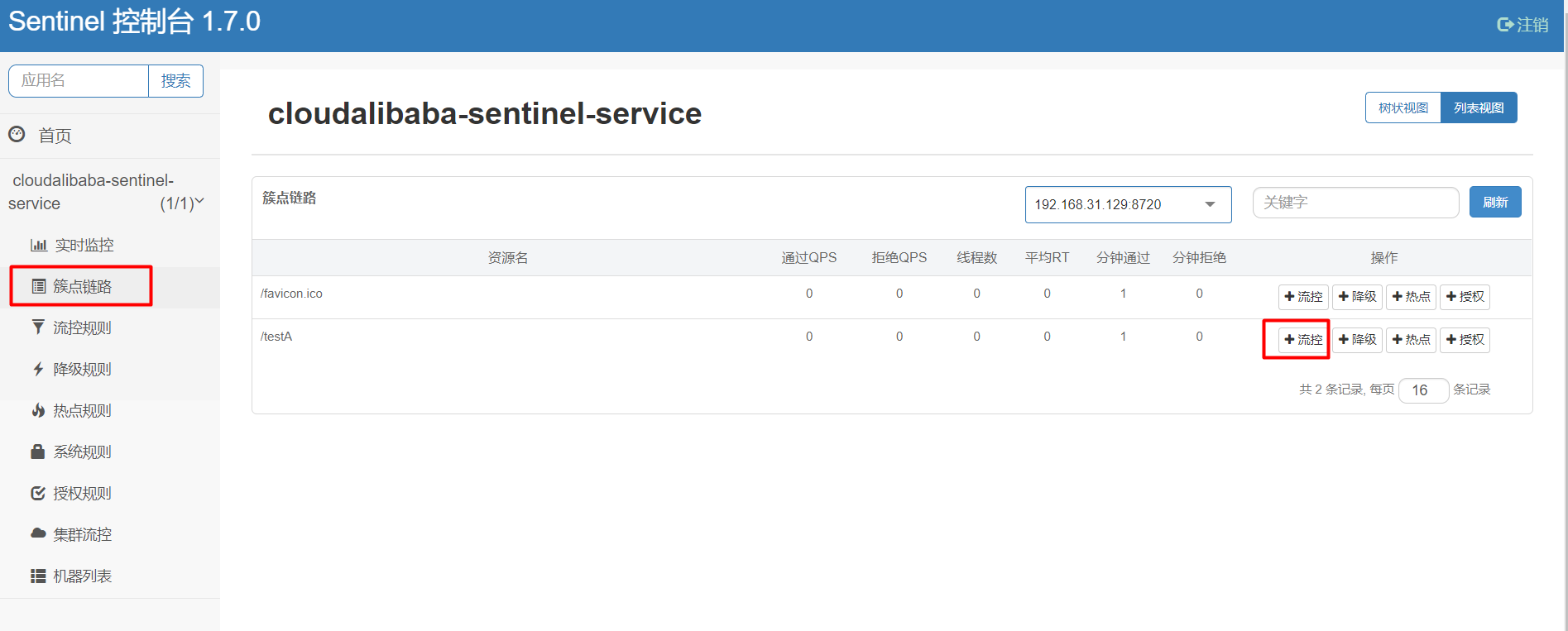Click the flame icon for 热点规则
The width and height of the screenshot is (1568, 631).
[x=38, y=410]
